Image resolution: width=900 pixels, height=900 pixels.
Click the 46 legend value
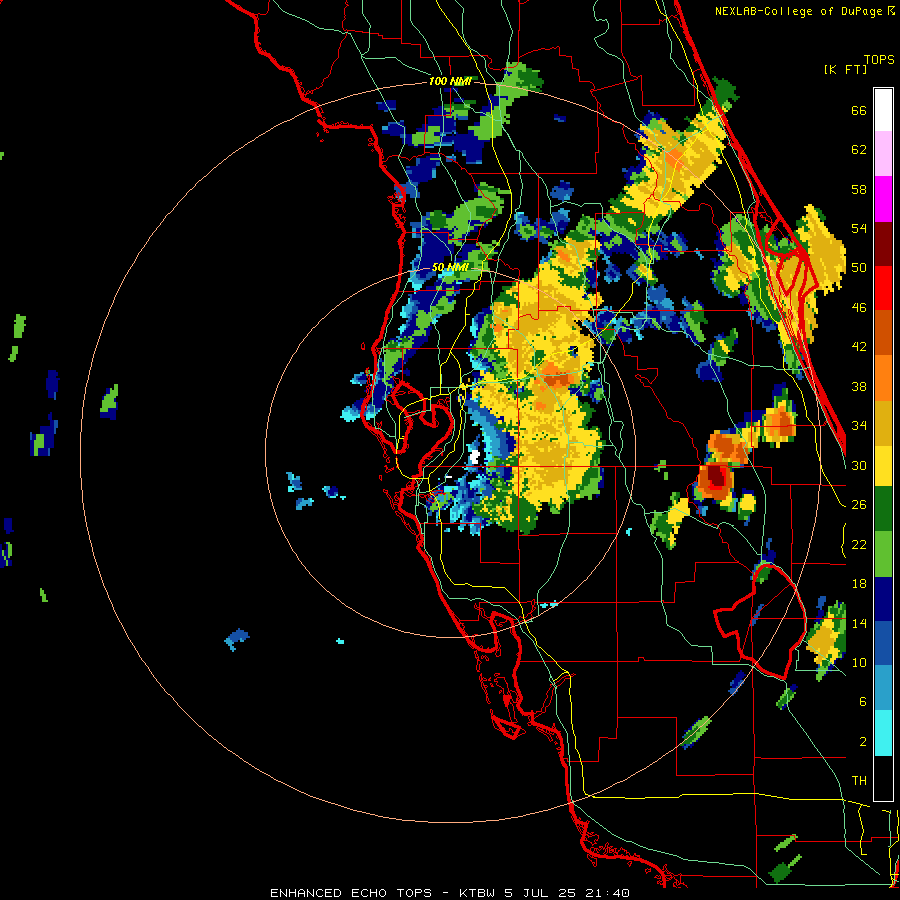coord(859,308)
